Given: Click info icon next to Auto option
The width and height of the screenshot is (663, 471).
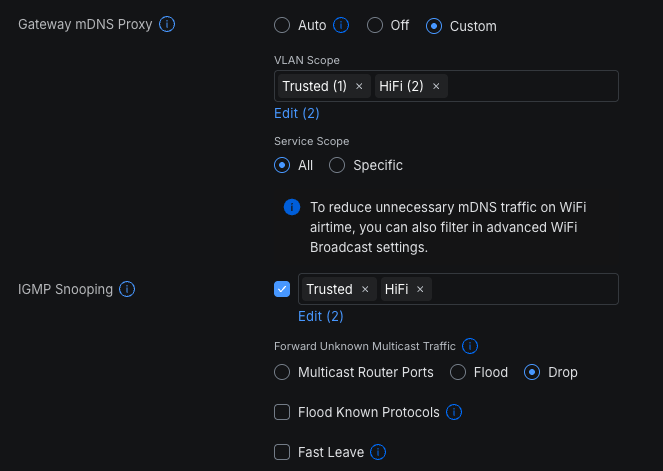Looking at the screenshot, I should tap(341, 25).
